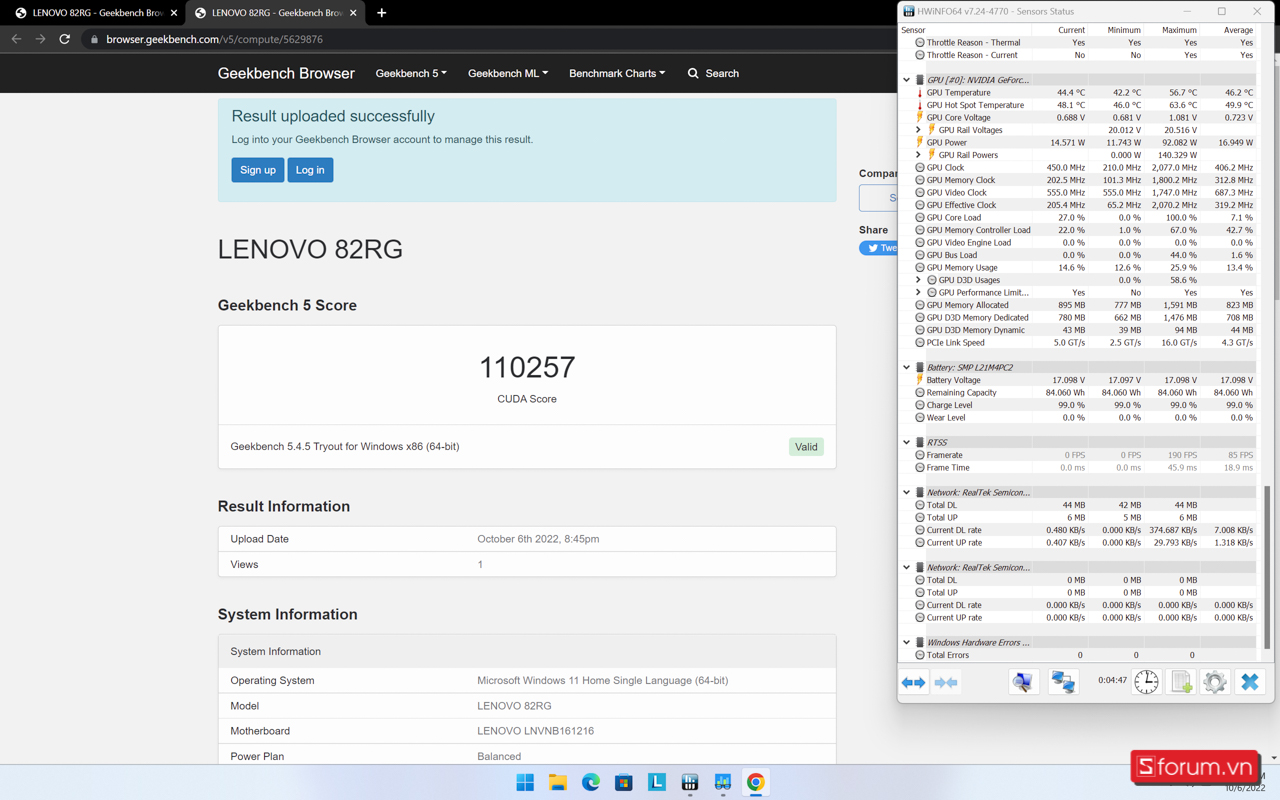Select Total Errors sensor row
This screenshot has width=1280, height=800.
[x=1084, y=655]
